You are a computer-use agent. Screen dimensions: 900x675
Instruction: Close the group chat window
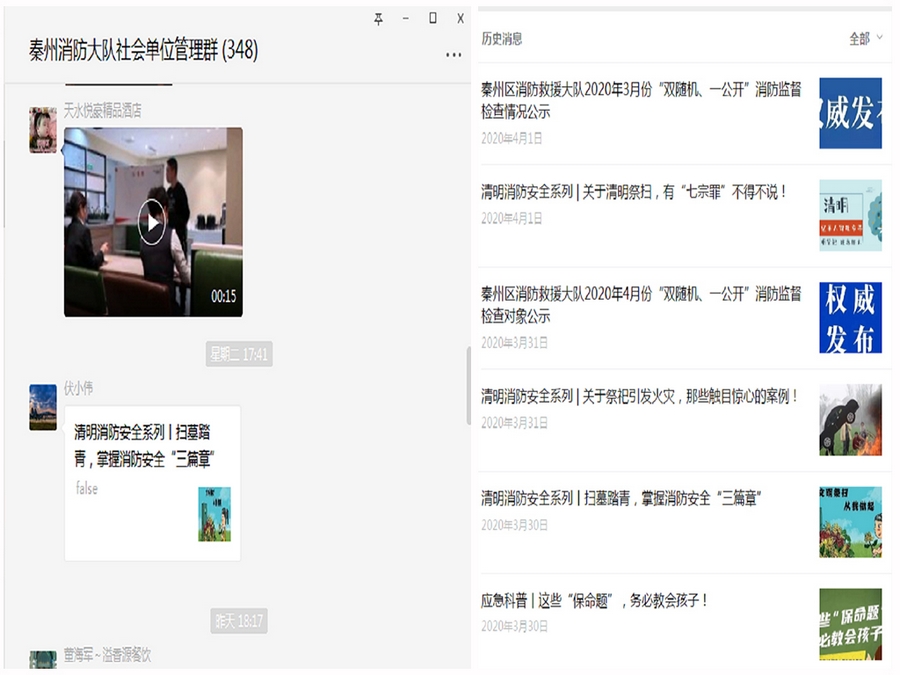point(460,18)
